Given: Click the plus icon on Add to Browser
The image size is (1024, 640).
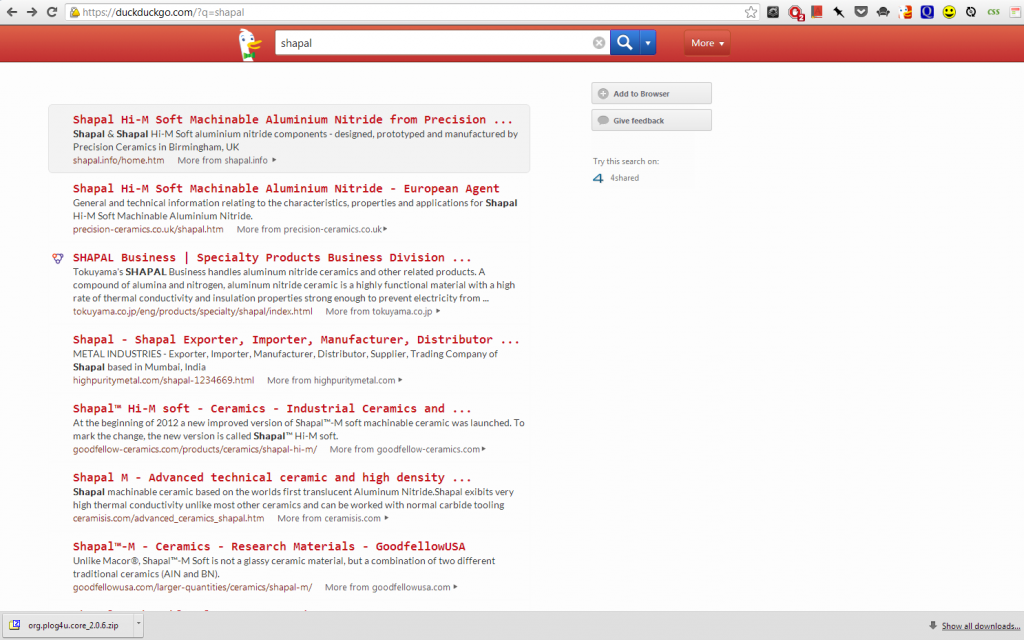Looking at the screenshot, I should coord(603,93).
